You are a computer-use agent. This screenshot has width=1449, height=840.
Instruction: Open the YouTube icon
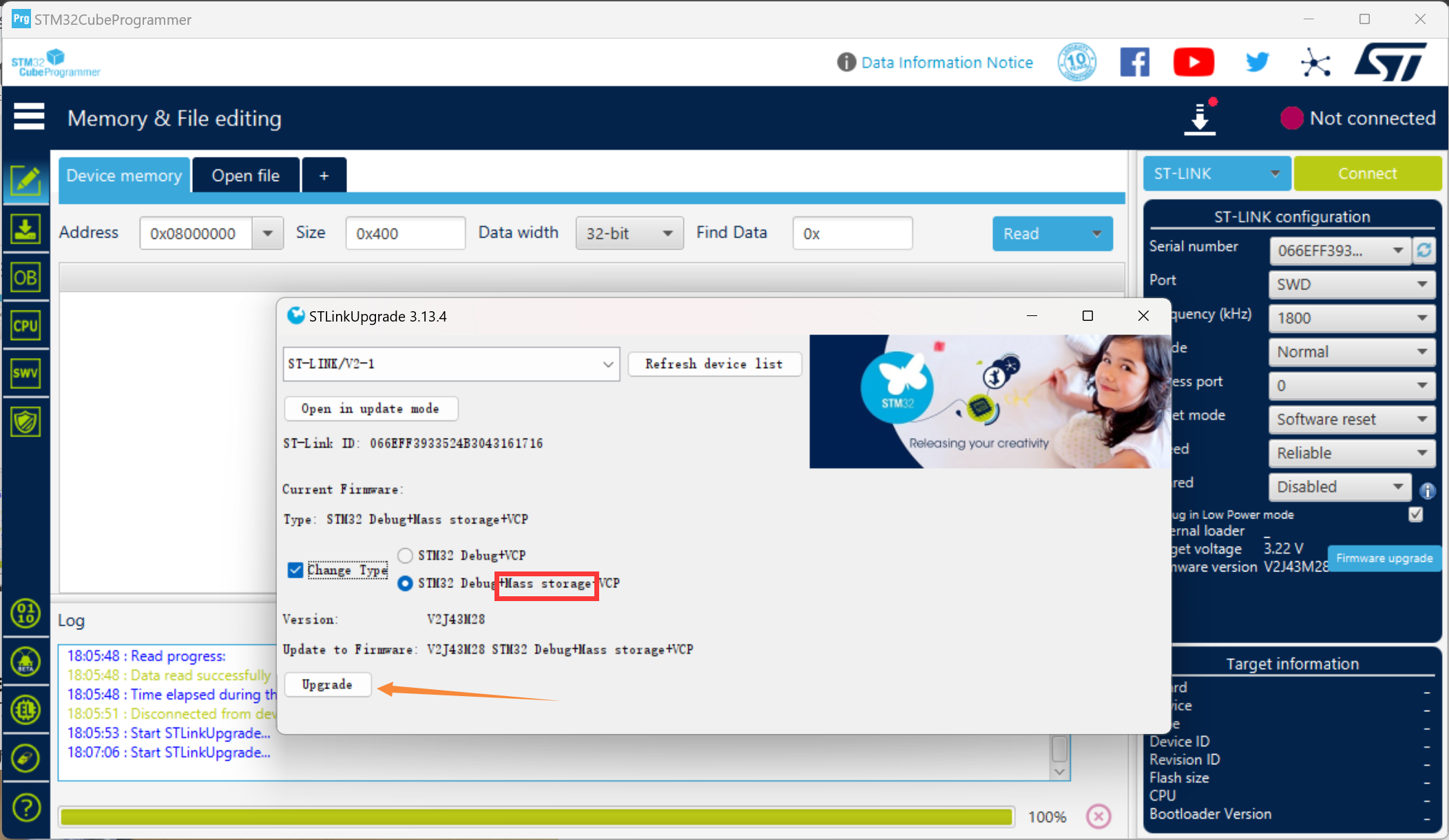(x=1193, y=63)
